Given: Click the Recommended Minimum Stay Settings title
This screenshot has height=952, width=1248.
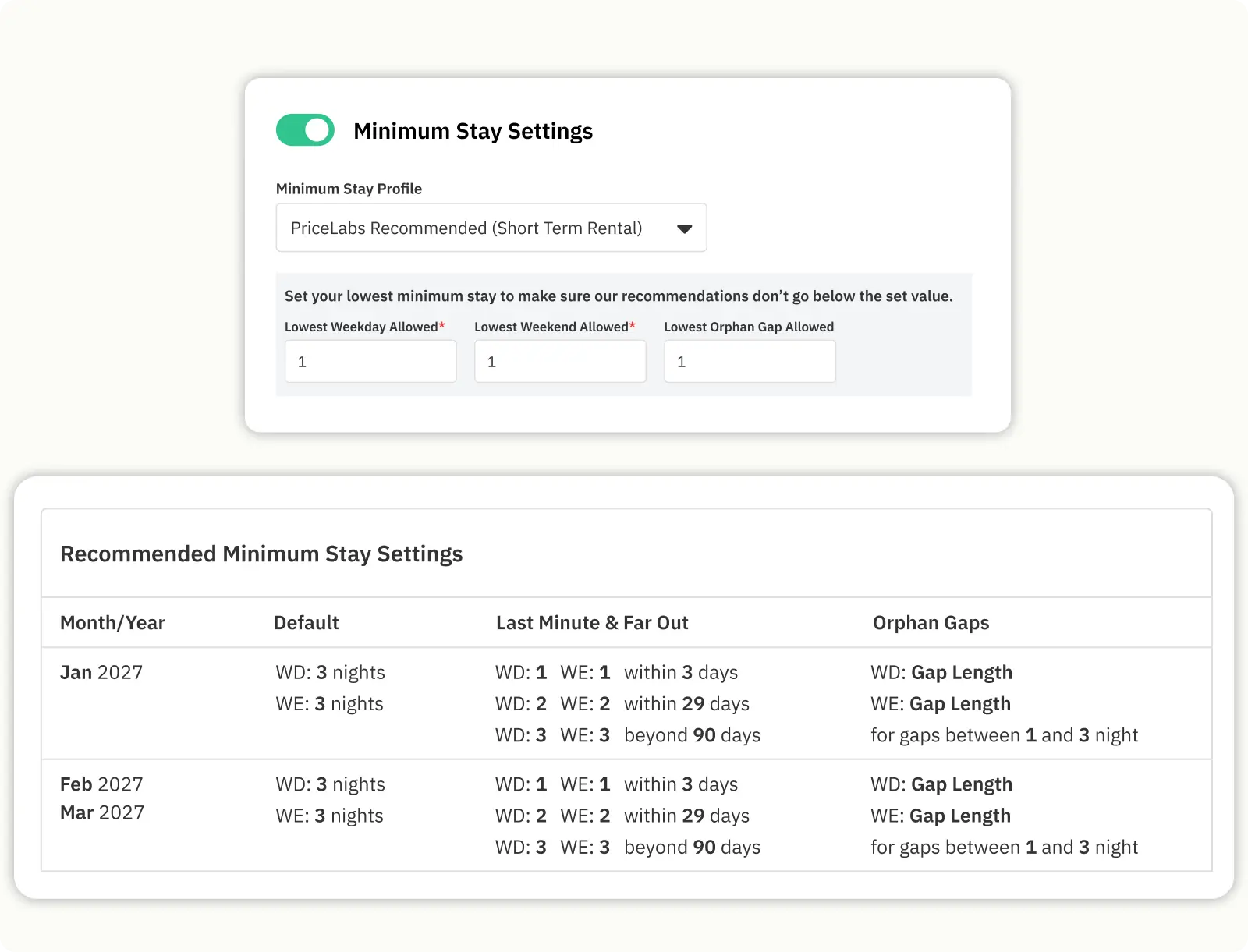Looking at the screenshot, I should point(261,554).
